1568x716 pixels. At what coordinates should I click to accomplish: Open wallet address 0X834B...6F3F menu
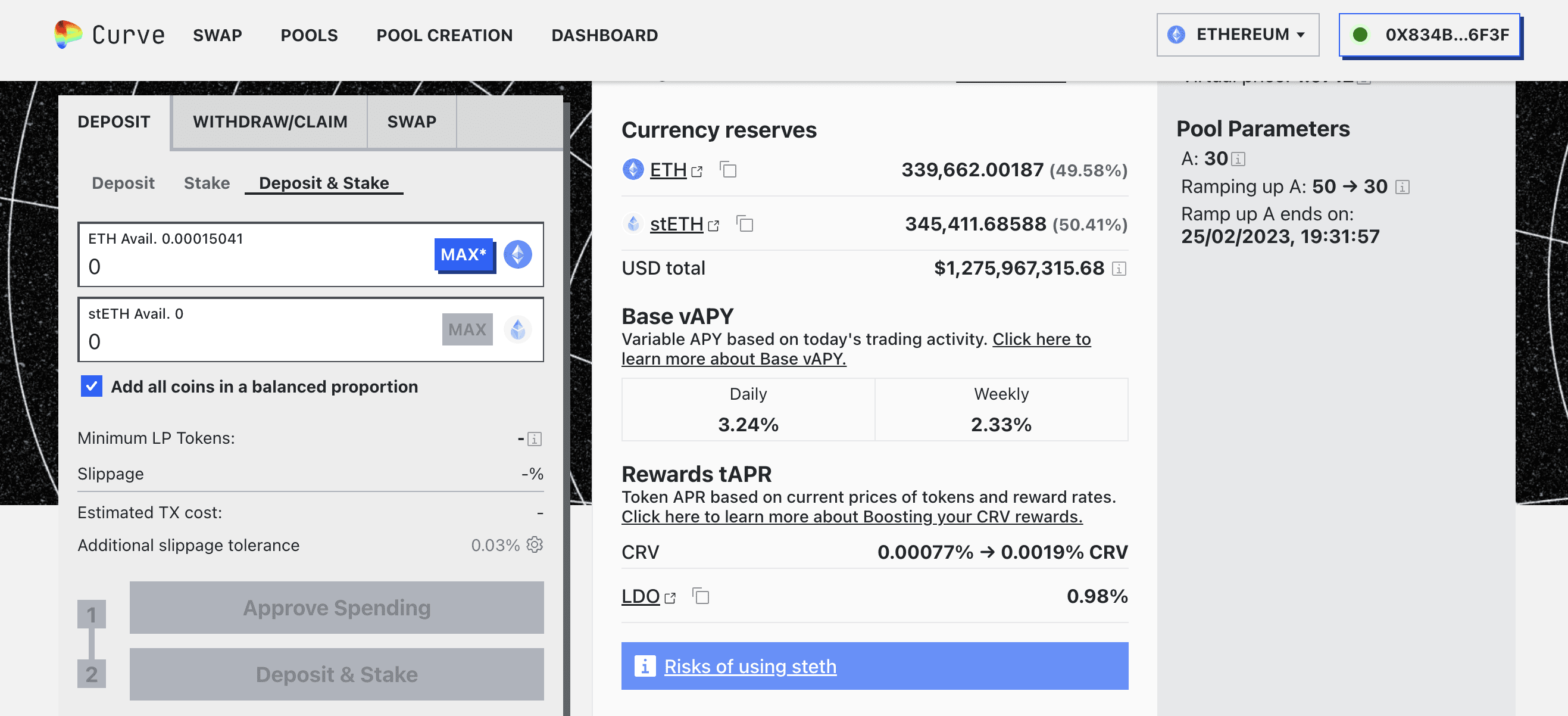pyautogui.click(x=1429, y=35)
